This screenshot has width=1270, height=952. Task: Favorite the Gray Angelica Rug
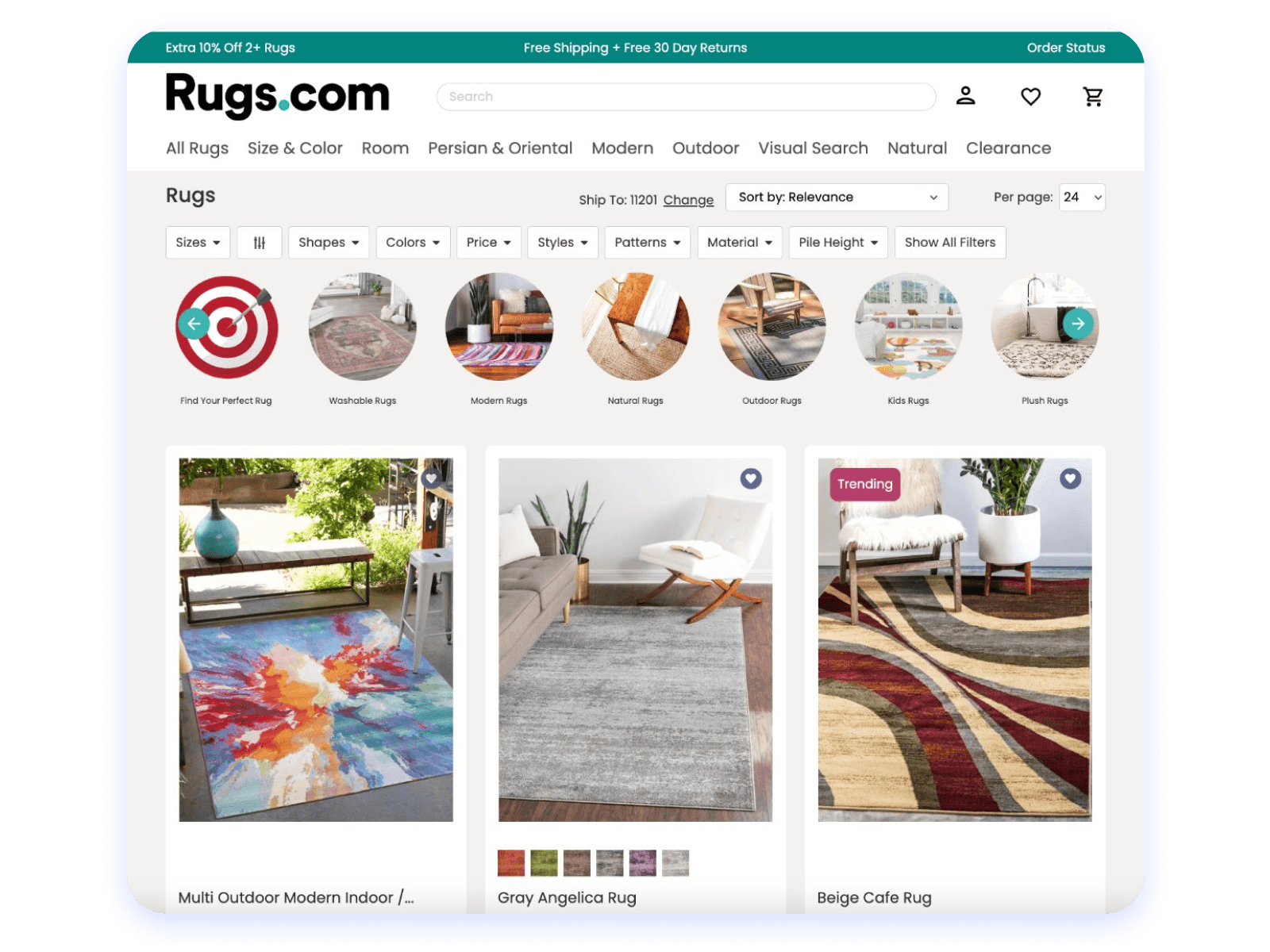click(x=749, y=478)
